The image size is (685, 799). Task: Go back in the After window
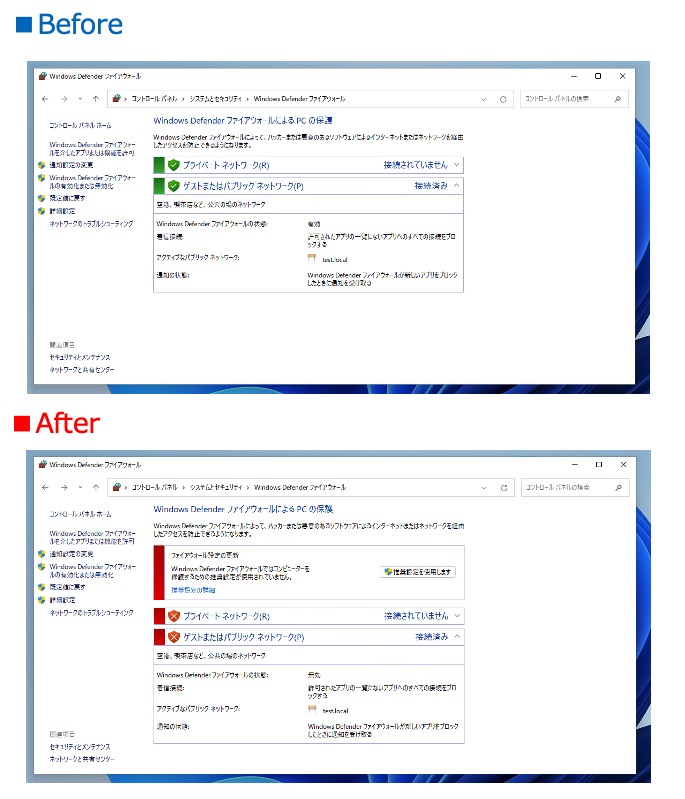coord(45,488)
